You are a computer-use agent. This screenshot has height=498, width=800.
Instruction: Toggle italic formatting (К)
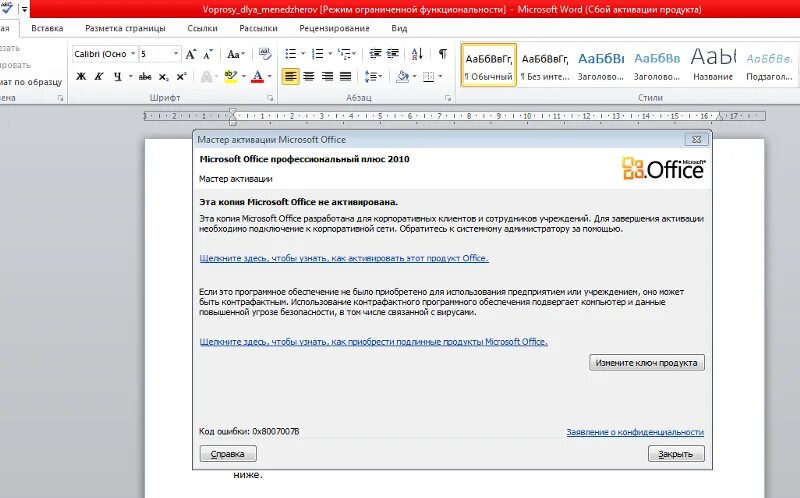click(98, 77)
